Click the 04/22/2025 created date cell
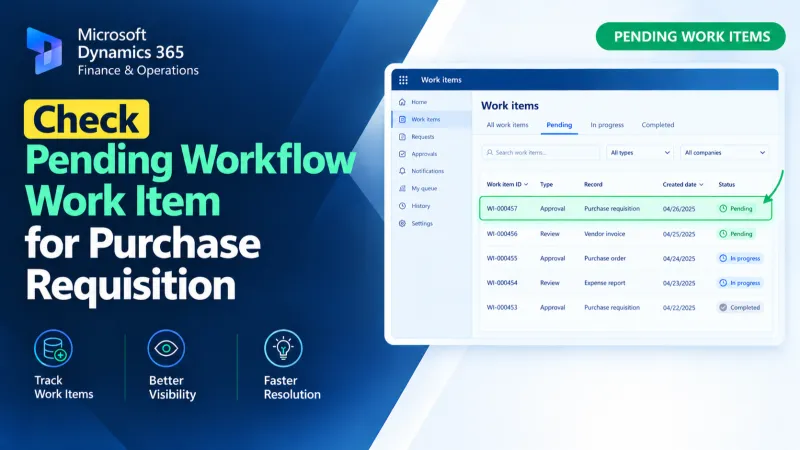 pyautogui.click(x=679, y=308)
